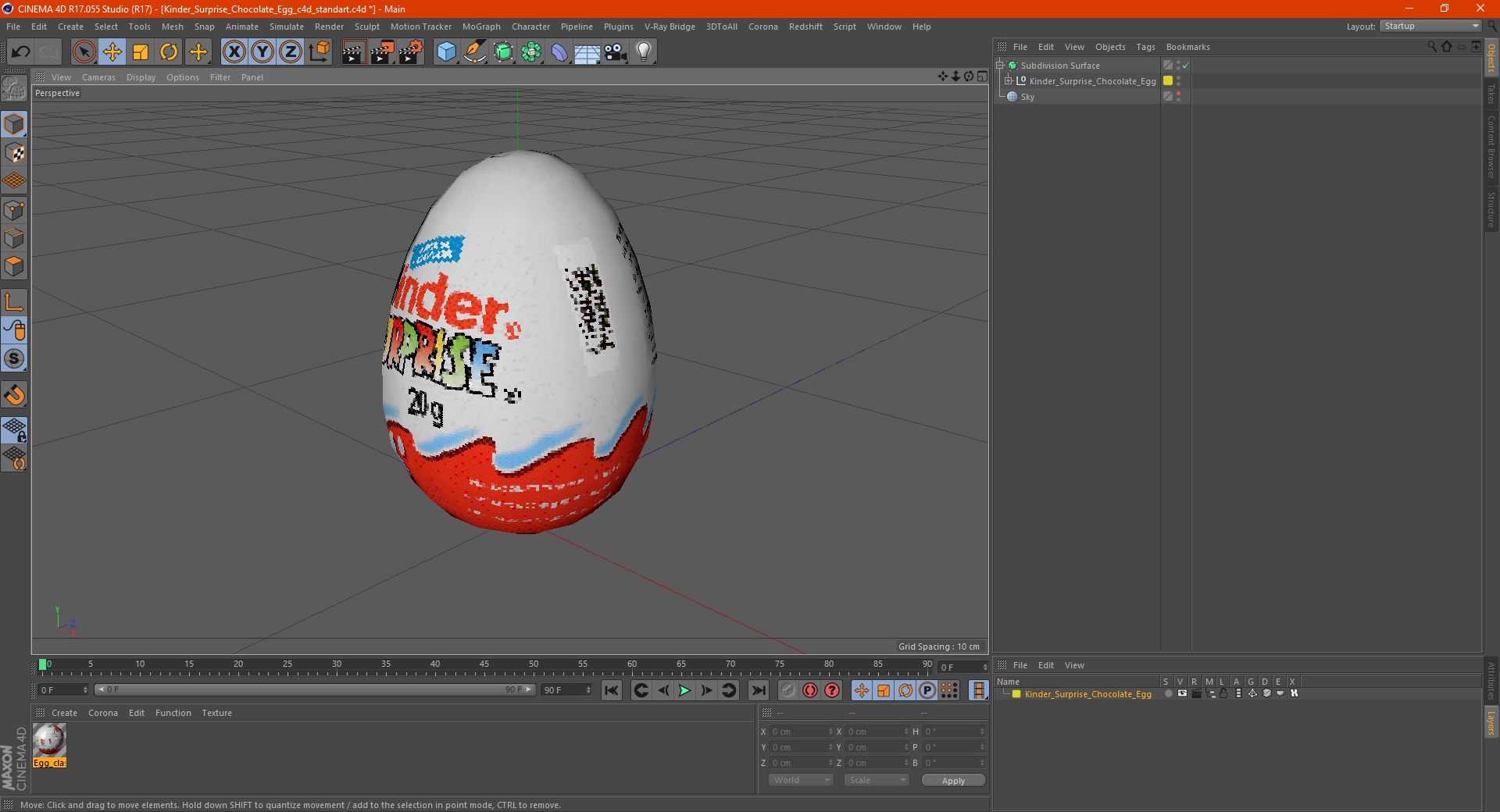
Task: Toggle Y axis lock
Action: click(262, 52)
